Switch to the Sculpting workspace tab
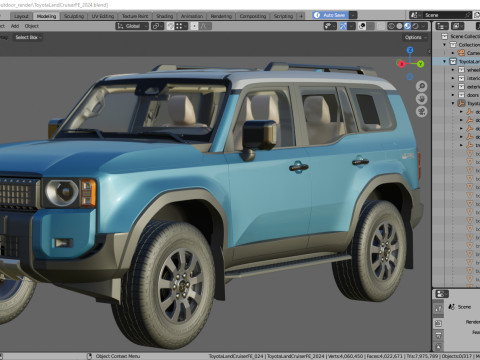480x360 pixels. coord(74,16)
